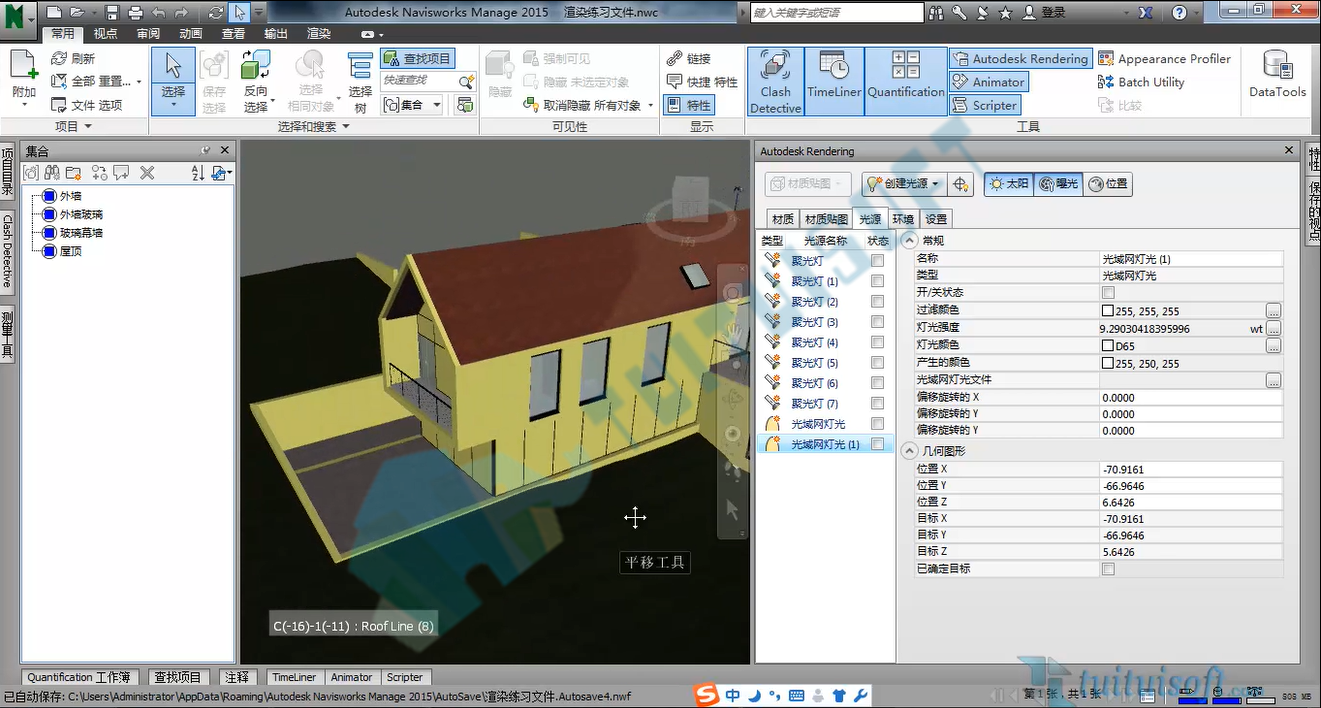The height and width of the screenshot is (708, 1321).
Task: Open the Animator tool in ribbon
Action: pos(987,82)
